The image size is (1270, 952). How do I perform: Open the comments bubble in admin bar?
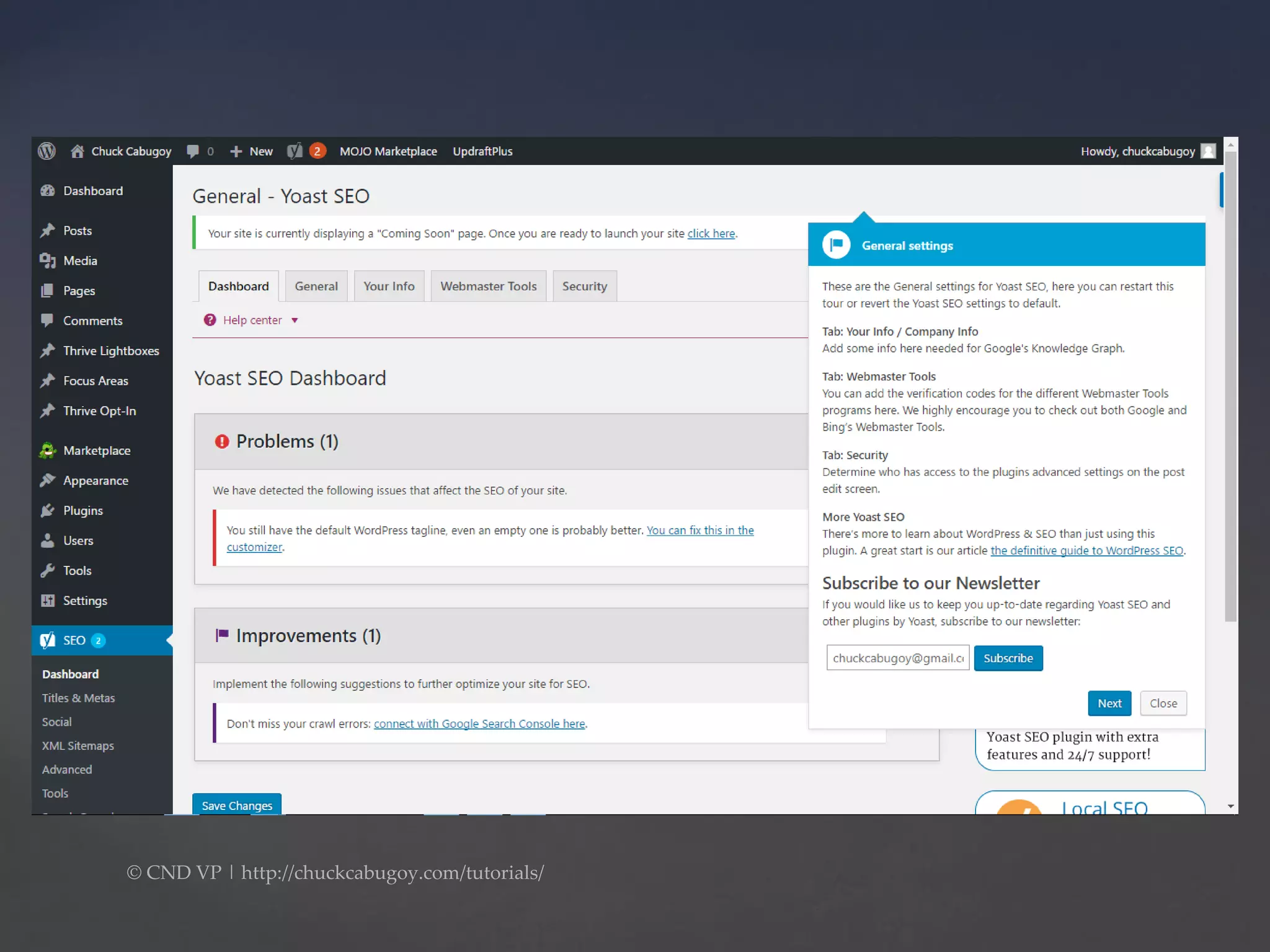[x=193, y=151]
